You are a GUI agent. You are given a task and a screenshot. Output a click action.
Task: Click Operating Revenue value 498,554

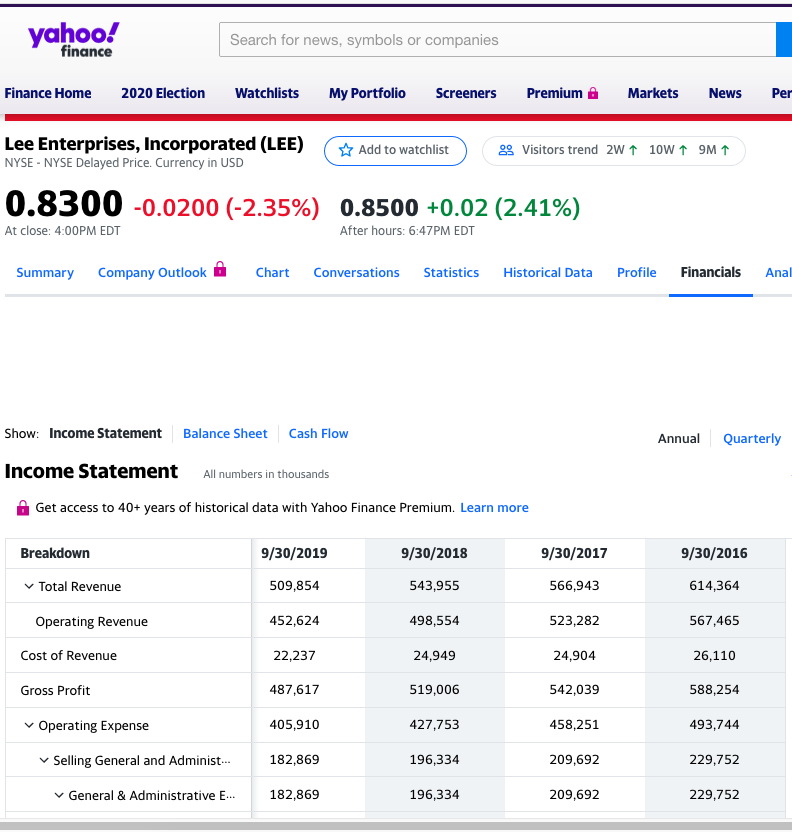point(434,621)
